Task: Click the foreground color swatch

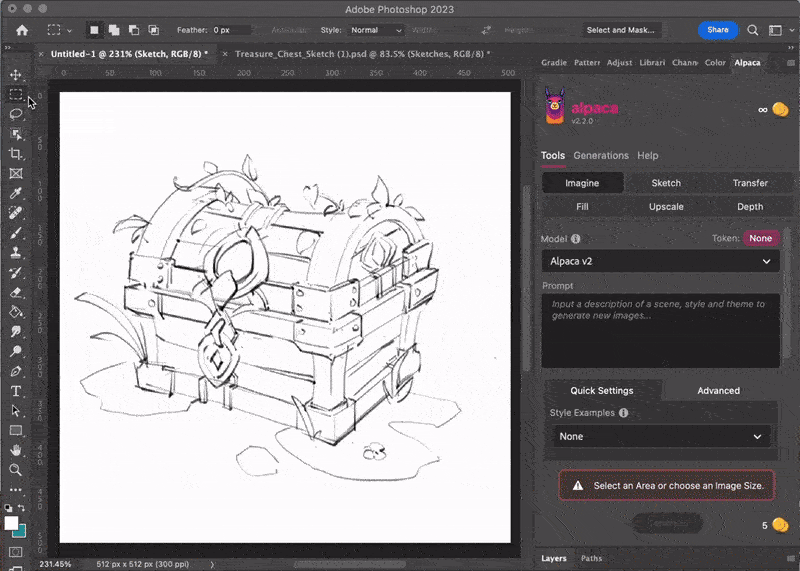Action: click(x=11, y=523)
